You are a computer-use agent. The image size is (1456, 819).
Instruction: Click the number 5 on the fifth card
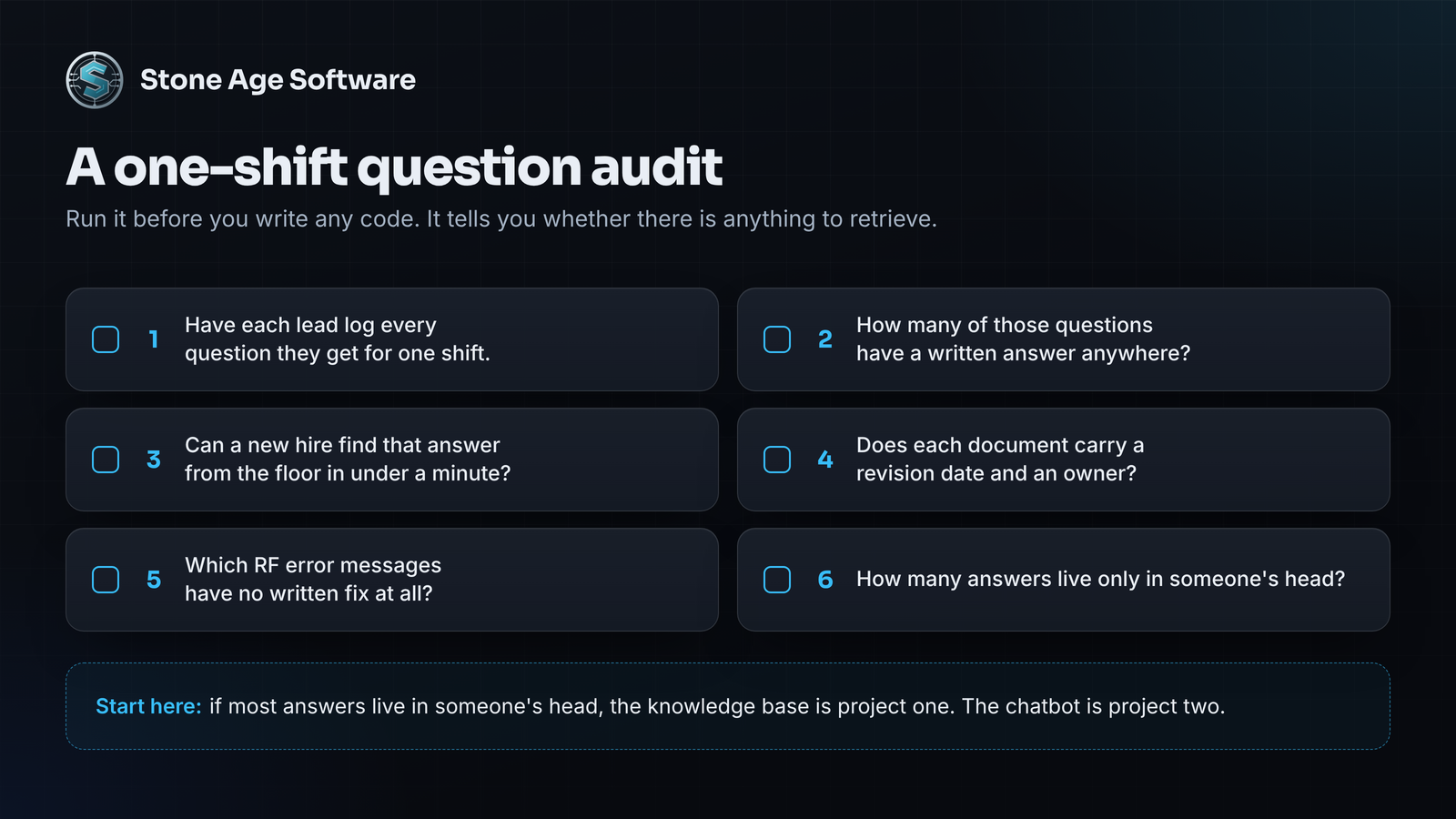(x=153, y=580)
